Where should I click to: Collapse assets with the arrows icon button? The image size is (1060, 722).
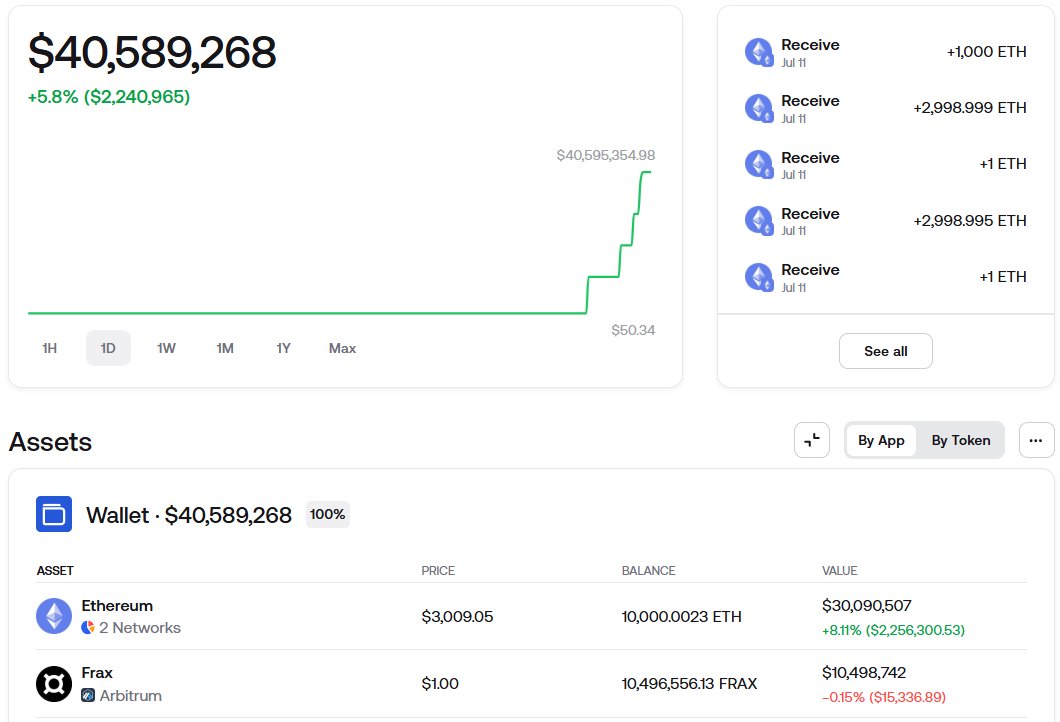coord(812,440)
